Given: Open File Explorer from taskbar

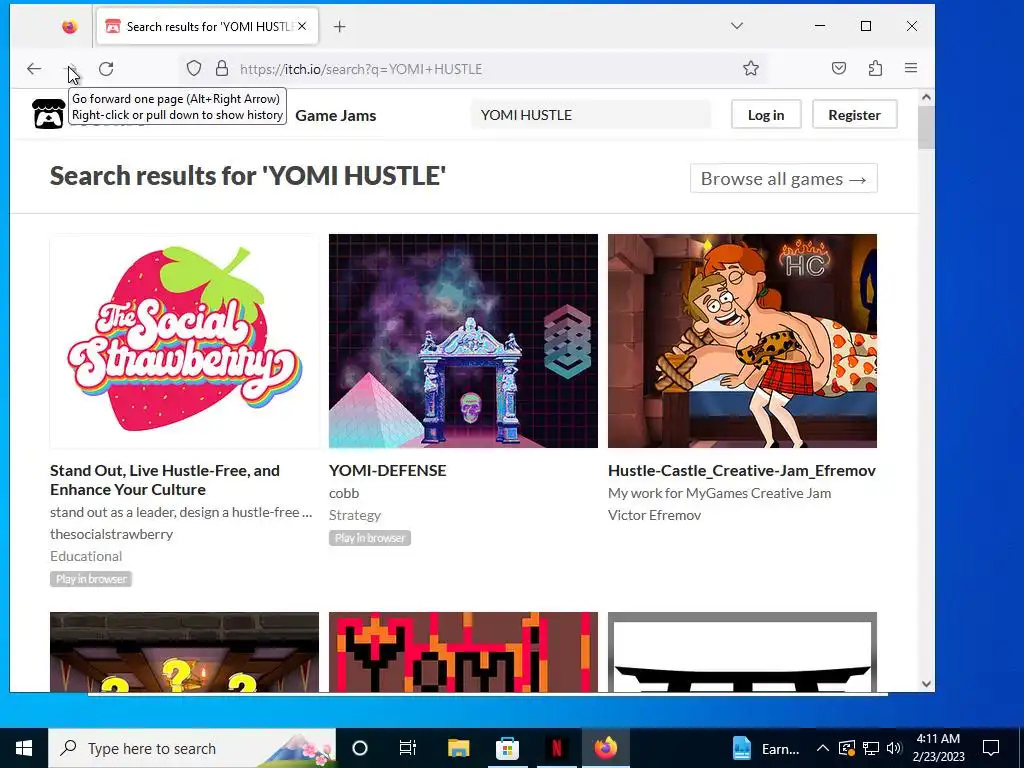Looking at the screenshot, I should [458, 748].
